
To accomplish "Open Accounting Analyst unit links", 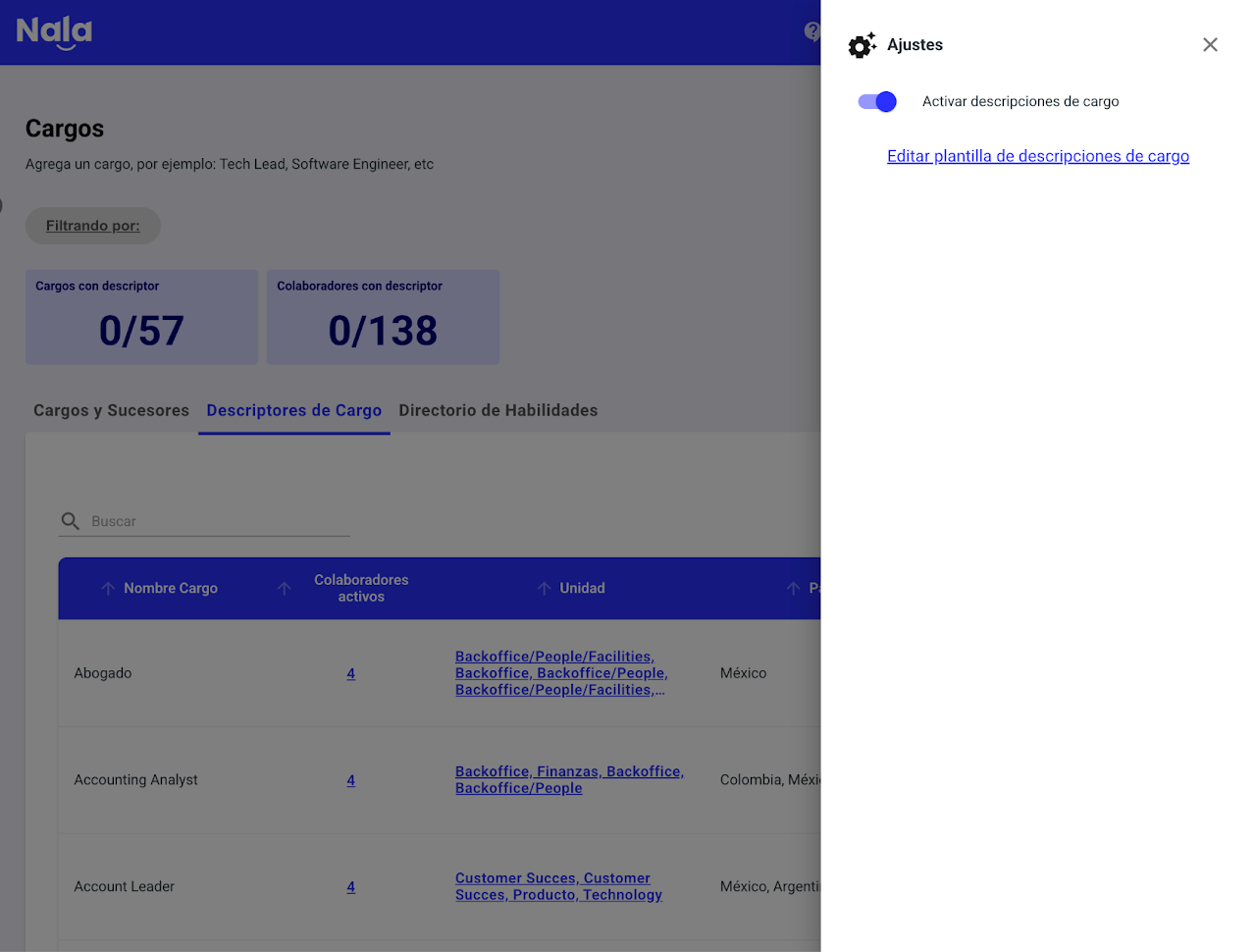I will 569,779.
